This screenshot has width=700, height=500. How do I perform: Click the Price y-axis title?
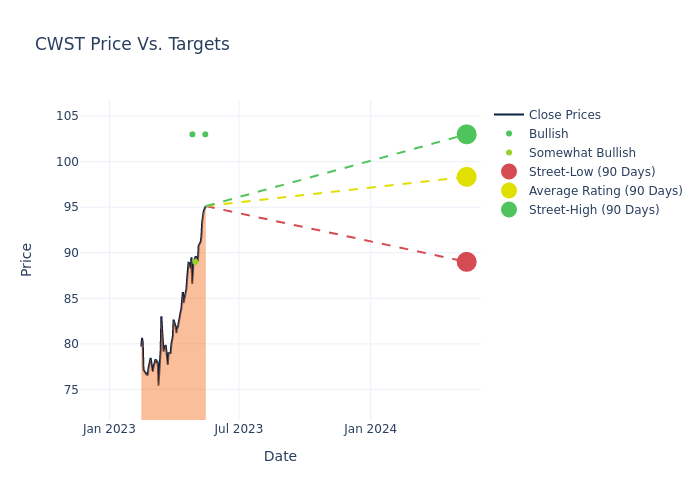[x=27, y=259]
